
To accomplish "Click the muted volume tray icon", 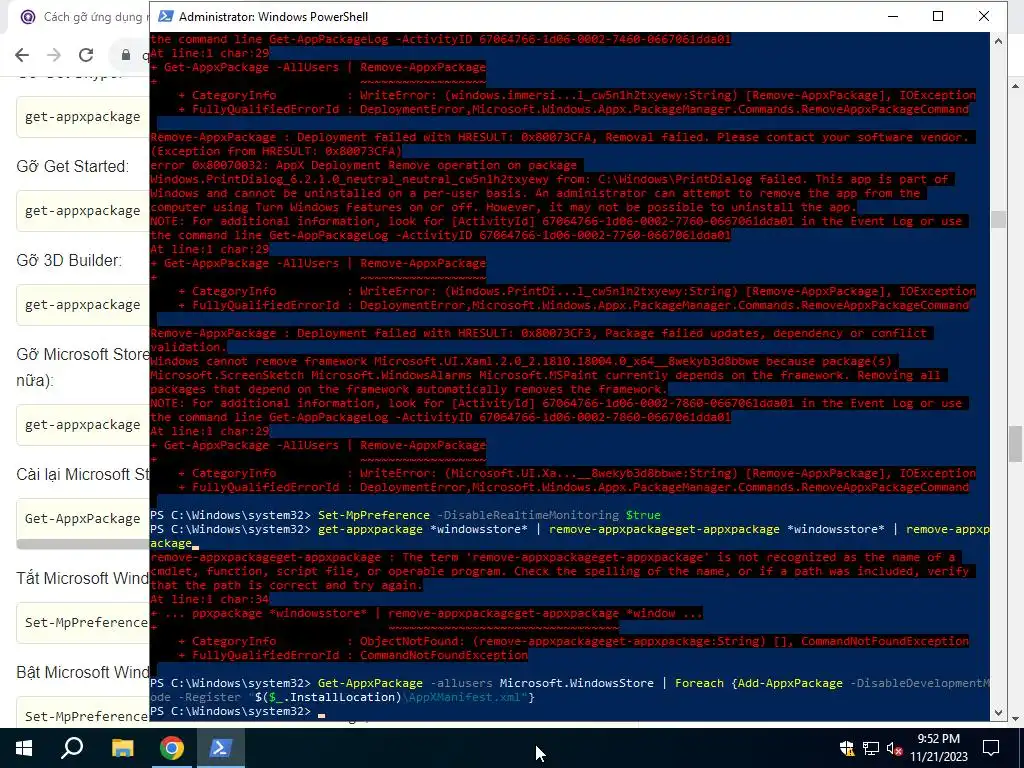I will click(895, 748).
